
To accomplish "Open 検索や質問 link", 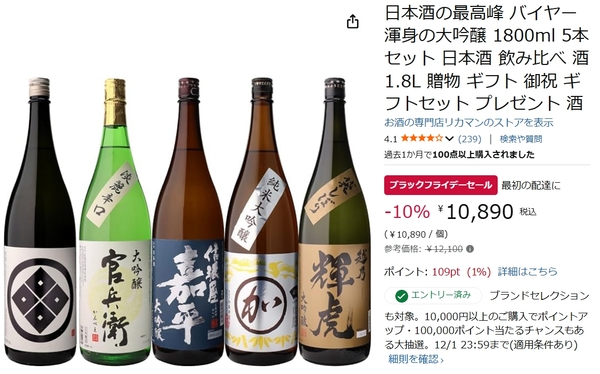I will tap(520, 139).
